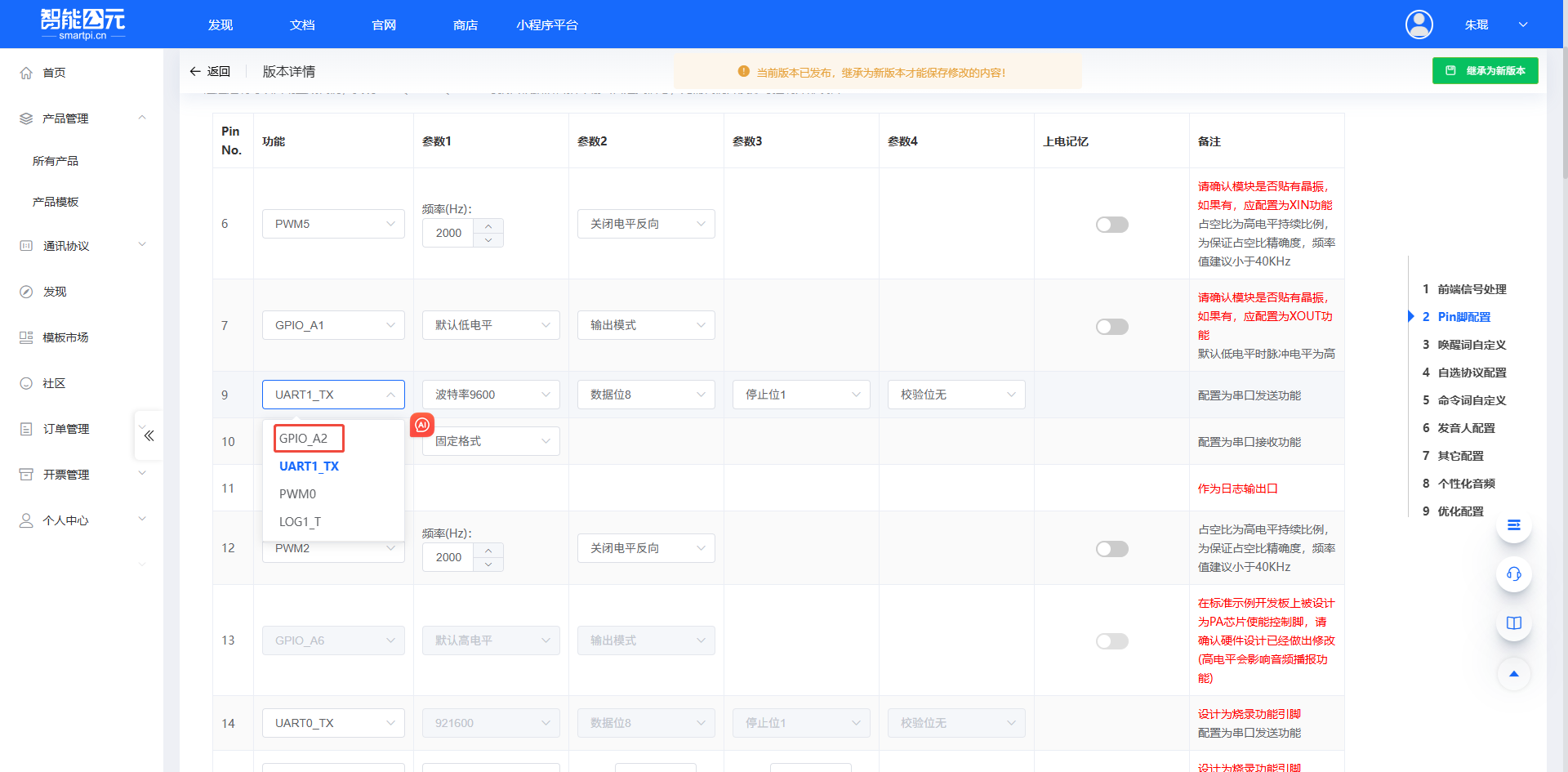The image size is (1568, 772).
Task: Open the documentation book icon
Action: pos(1513,623)
